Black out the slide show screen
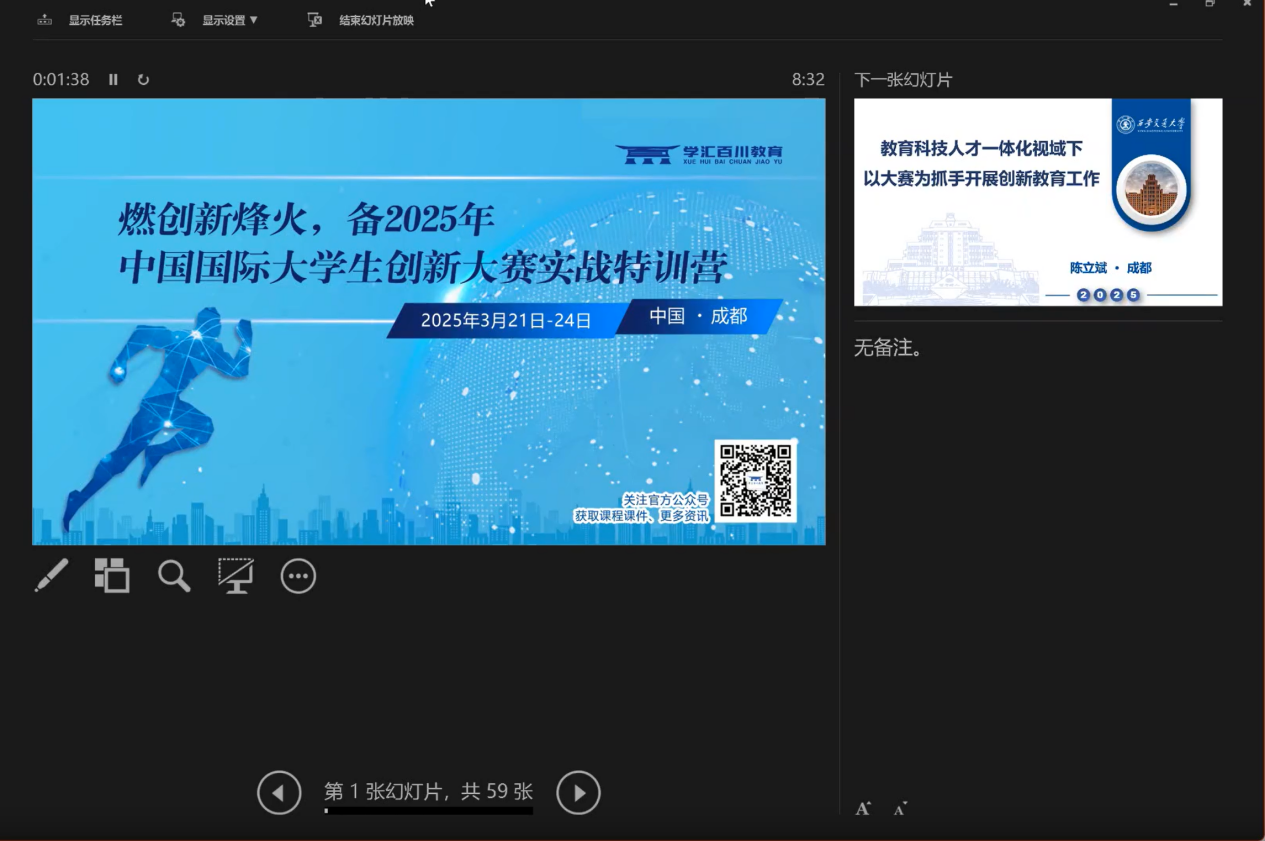The height and width of the screenshot is (841, 1265). [x=236, y=576]
